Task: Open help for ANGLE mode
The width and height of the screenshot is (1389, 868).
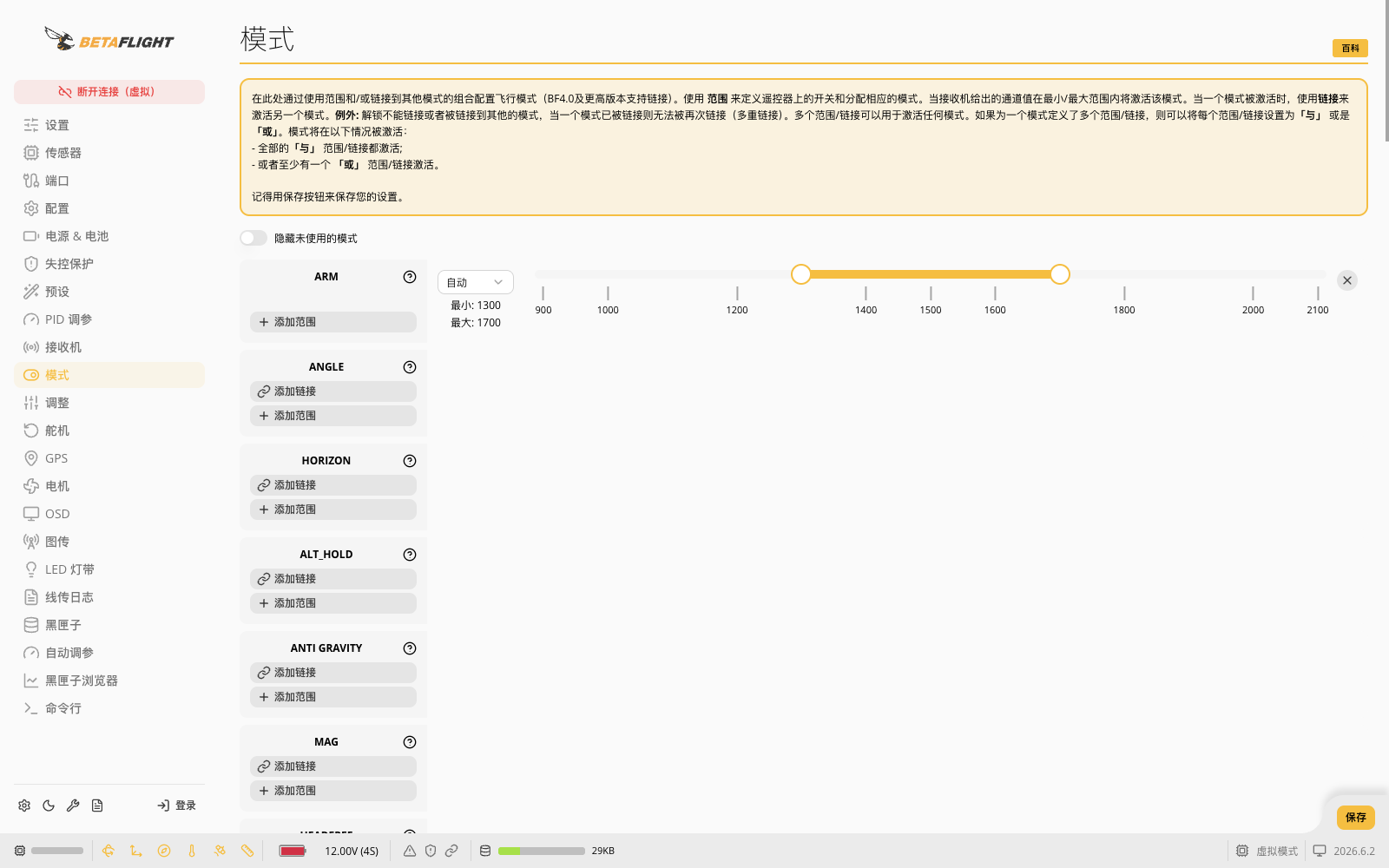Action: click(410, 367)
